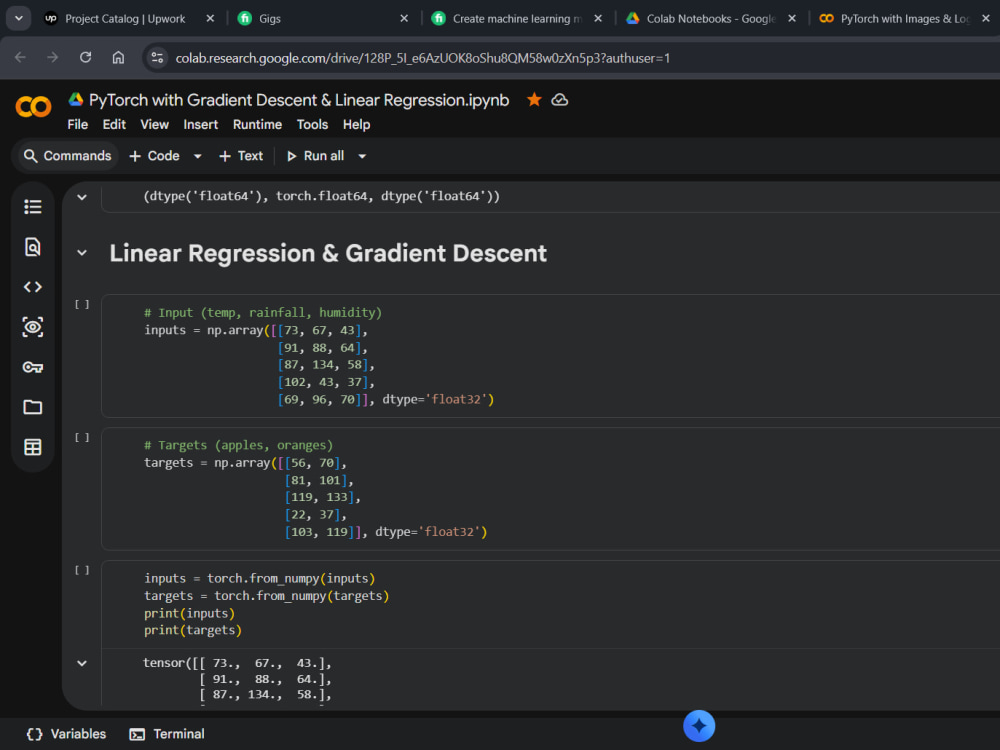Open the Table of contents sidebar icon
Viewport: 1000px width, 750px height.
click(x=33, y=207)
